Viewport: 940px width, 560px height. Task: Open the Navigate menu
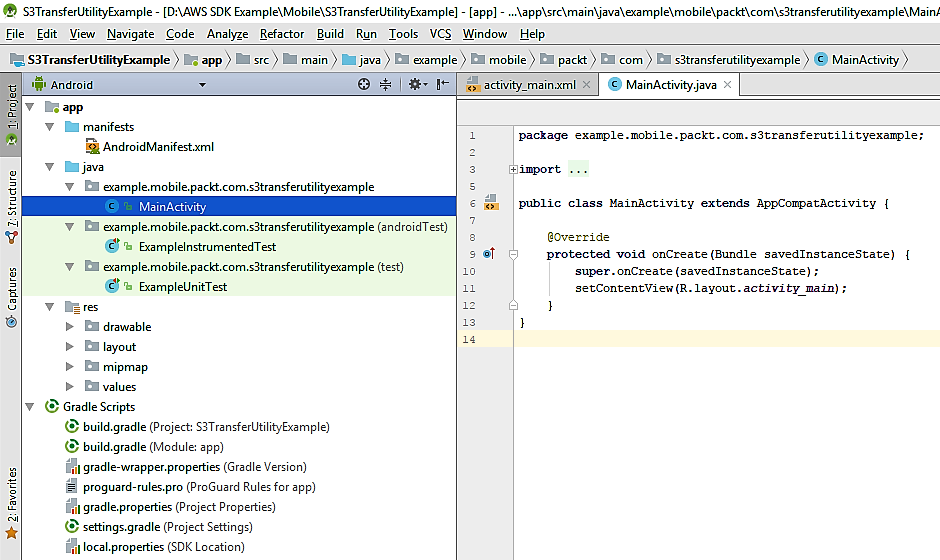coord(131,34)
